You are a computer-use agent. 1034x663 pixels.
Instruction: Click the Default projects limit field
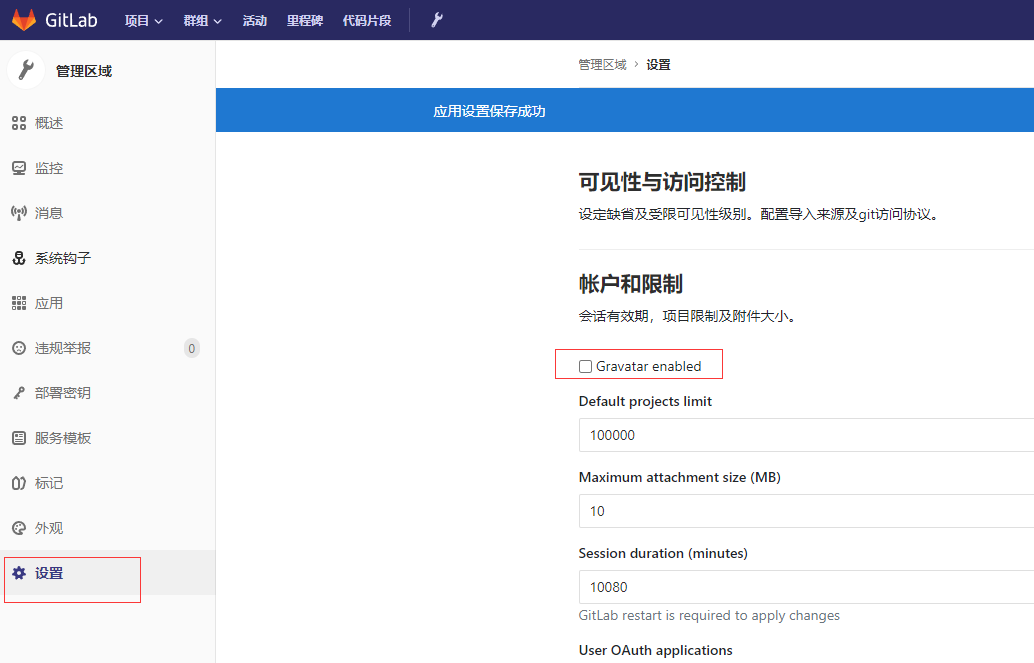806,435
